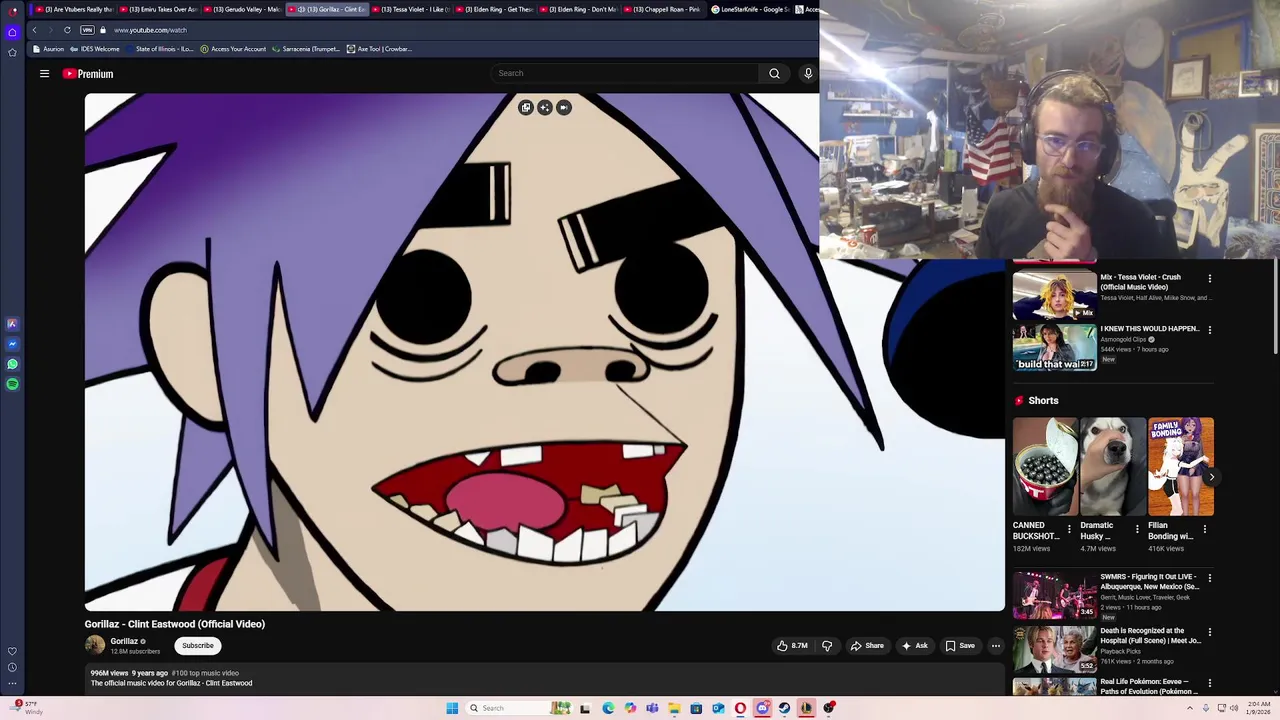This screenshot has width=1280, height=720.
Task: Open Axe Tool Crowbar bookmark
Action: [x=379, y=49]
